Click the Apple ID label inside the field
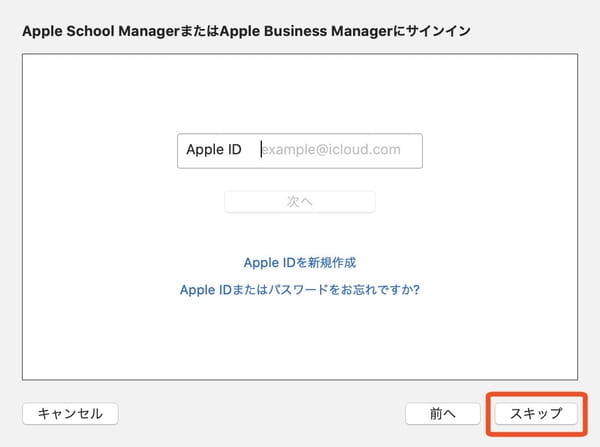600x447 pixels. pyautogui.click(x=214, y=149)
